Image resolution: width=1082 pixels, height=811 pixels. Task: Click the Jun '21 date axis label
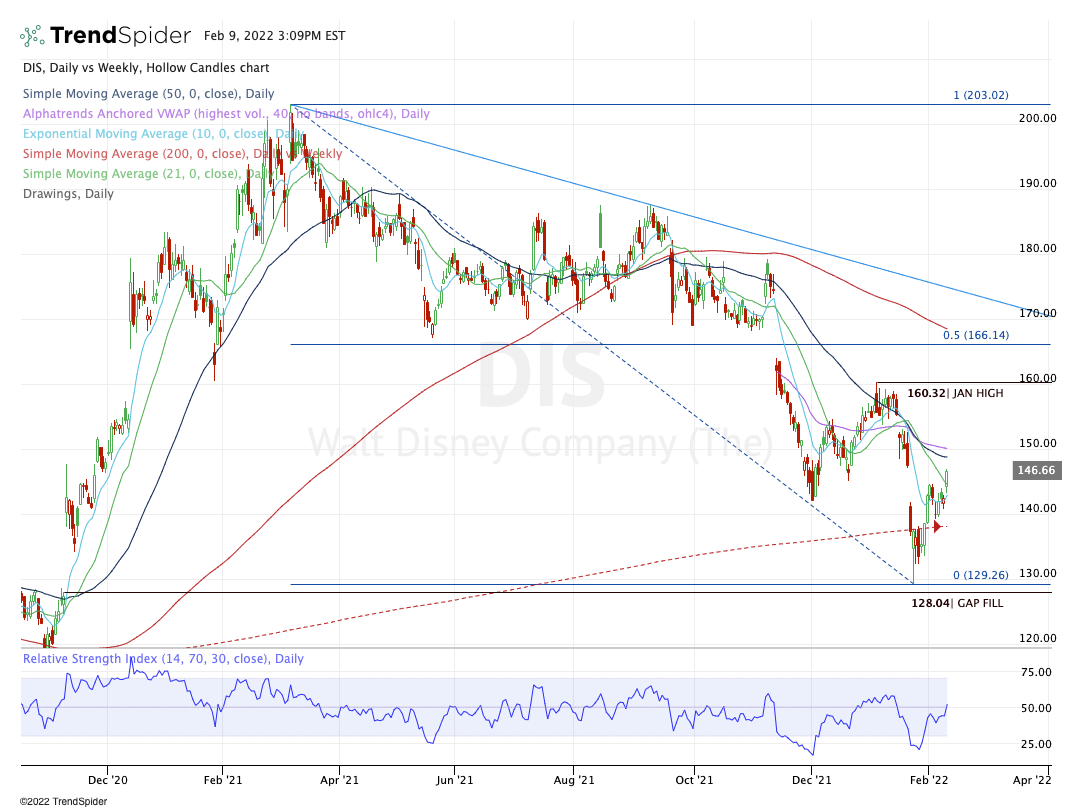click(x=455, y=780)
